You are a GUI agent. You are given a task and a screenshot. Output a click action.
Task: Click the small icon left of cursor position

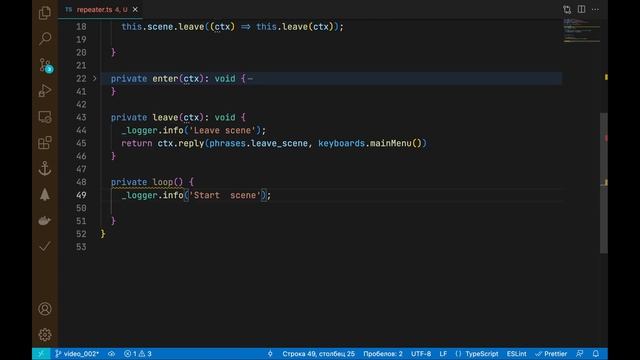[x=270, y=354]
